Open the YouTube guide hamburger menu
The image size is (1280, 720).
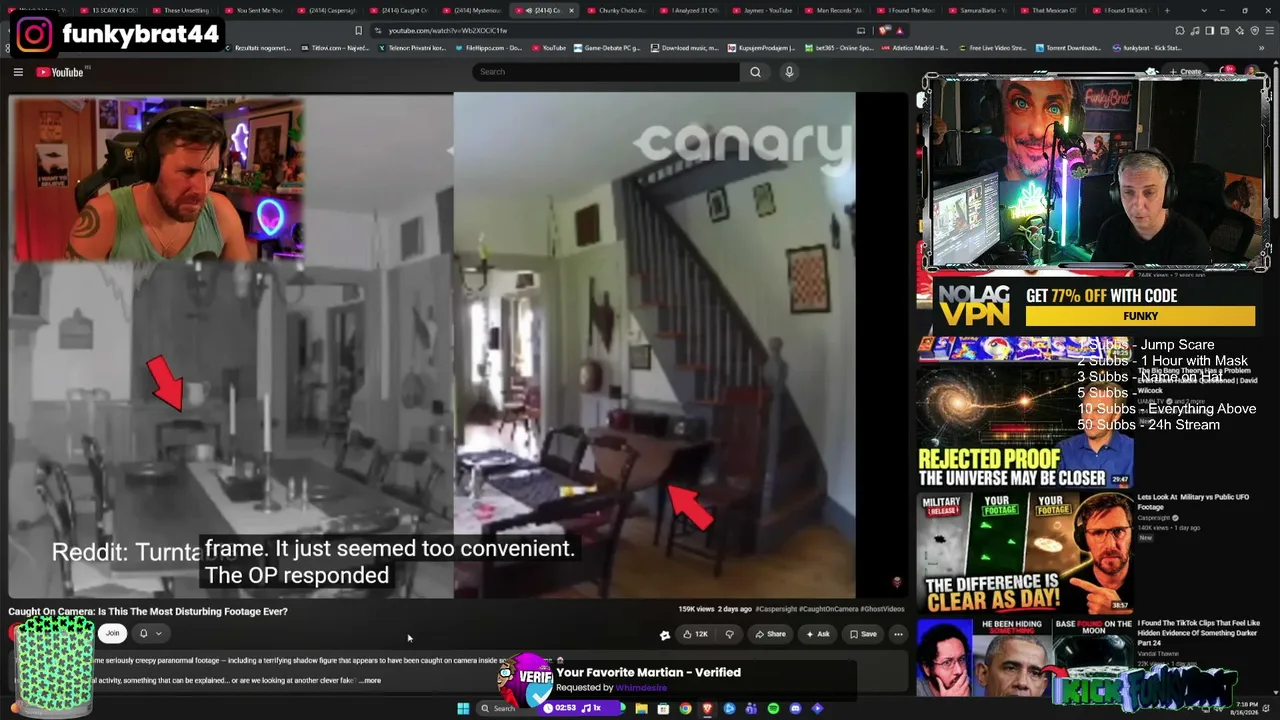18,72
